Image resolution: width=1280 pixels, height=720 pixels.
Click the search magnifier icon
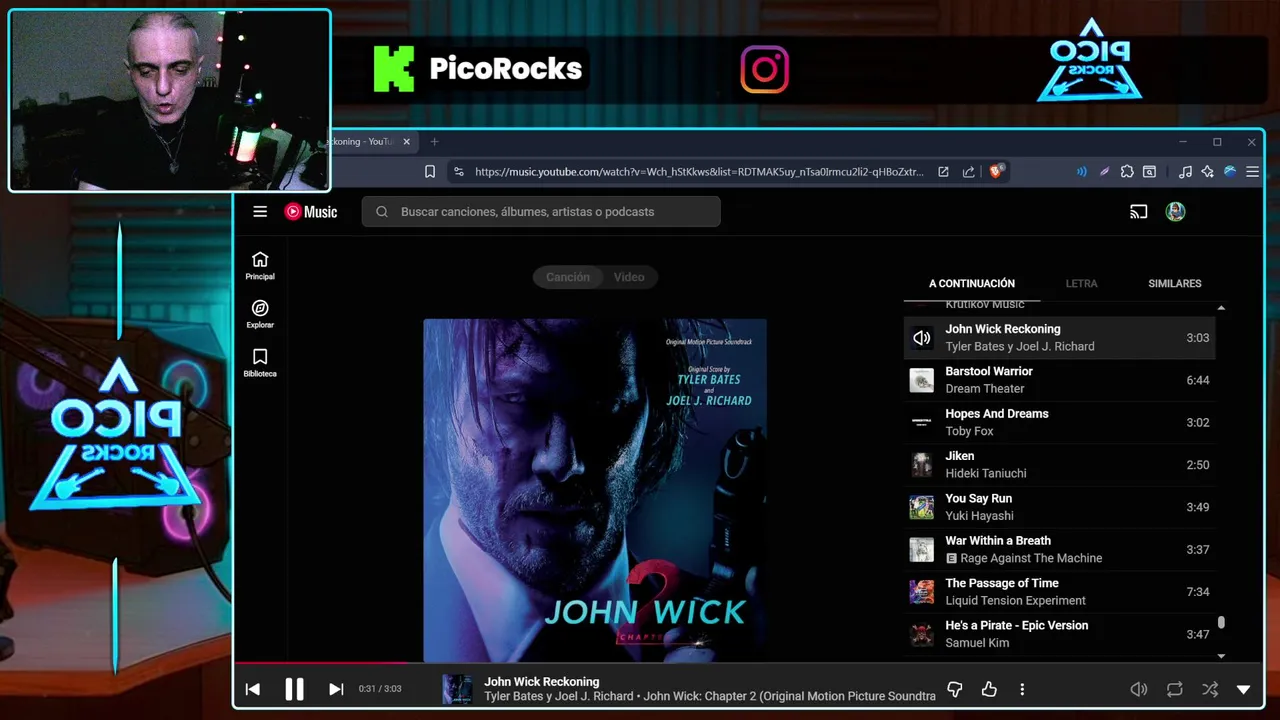click(x=382, y=212)
